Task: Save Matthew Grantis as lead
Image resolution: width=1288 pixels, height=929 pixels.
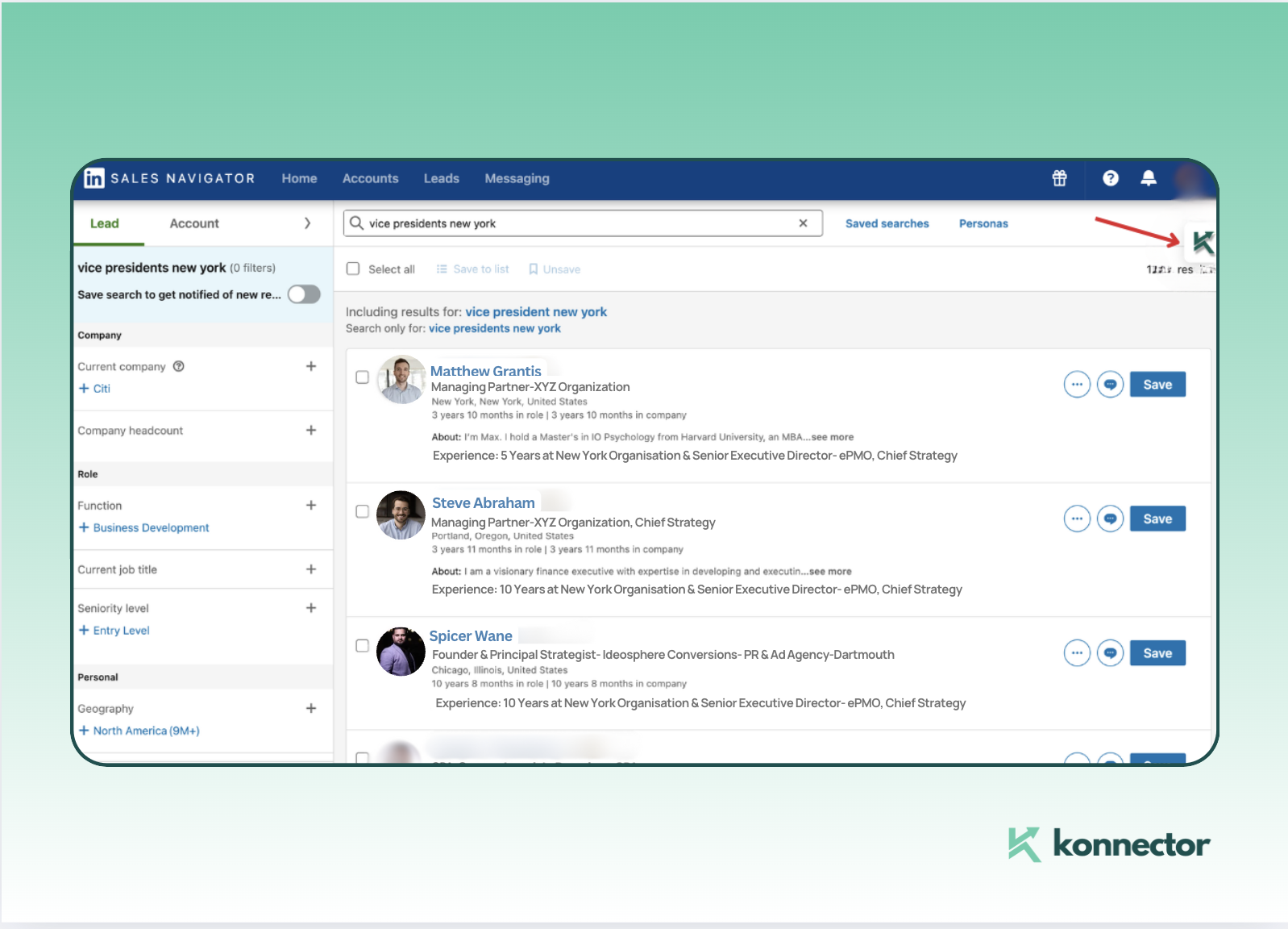Action: tap(1157, 385)
